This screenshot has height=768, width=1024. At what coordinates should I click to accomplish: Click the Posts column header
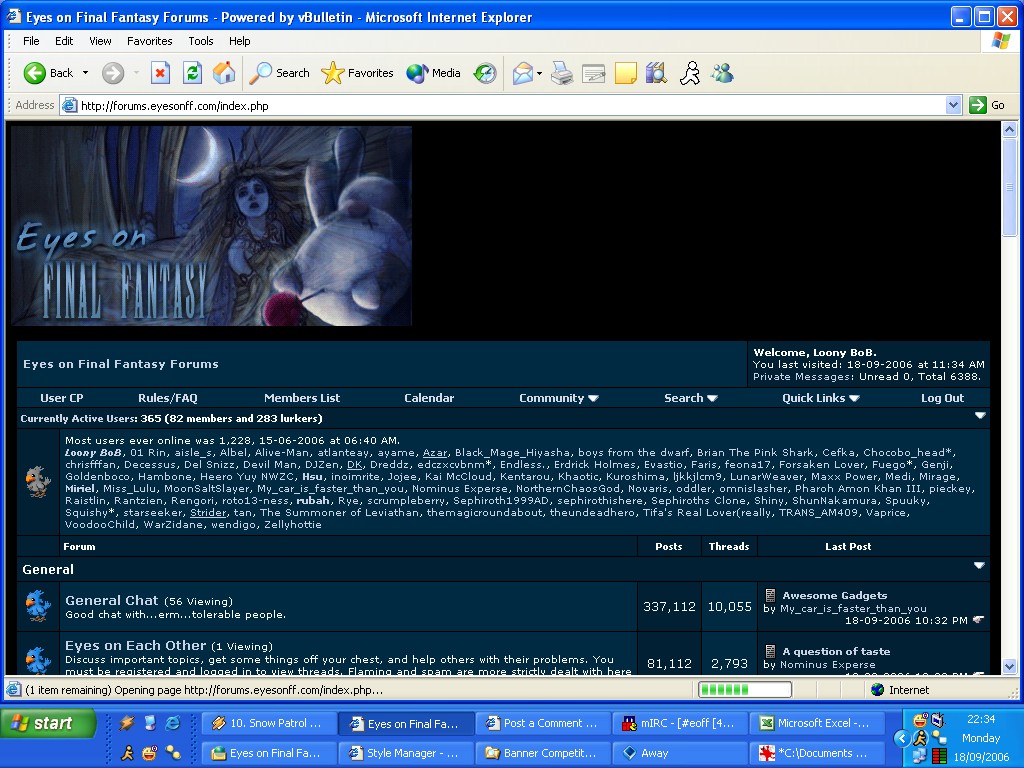(669, 546)
